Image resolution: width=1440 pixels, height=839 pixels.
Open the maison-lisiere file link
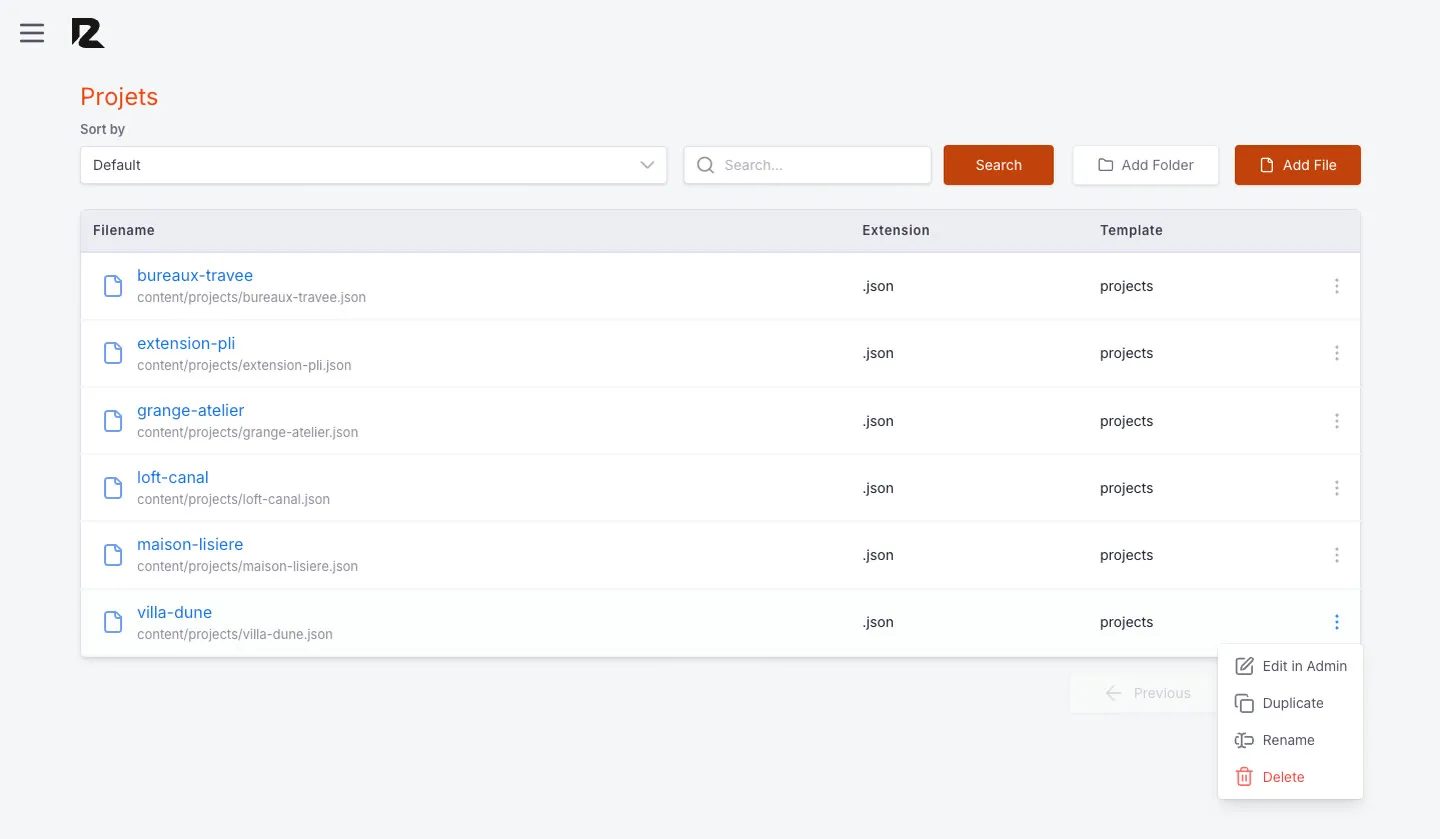[x=190, y=544]
